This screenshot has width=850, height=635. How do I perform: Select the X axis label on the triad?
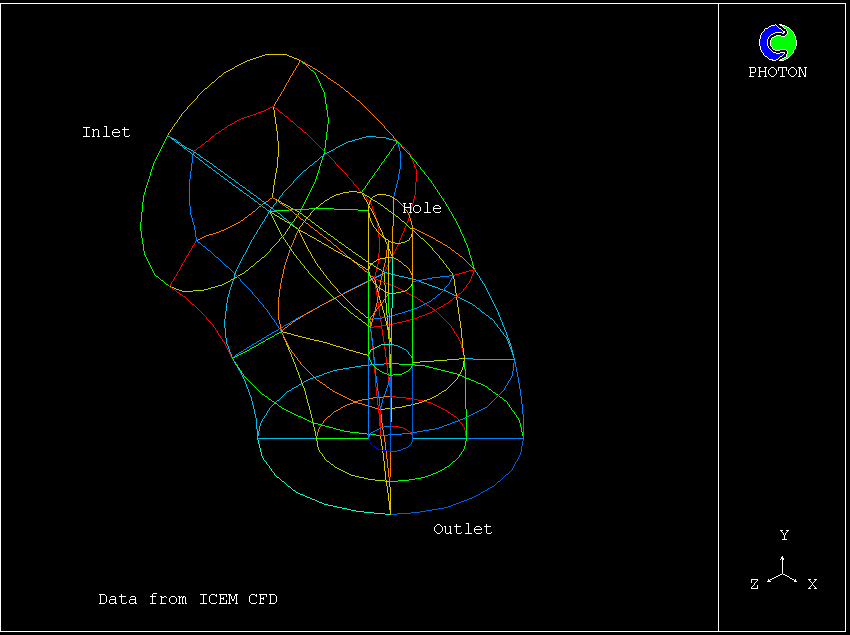(x=812, y=584)
